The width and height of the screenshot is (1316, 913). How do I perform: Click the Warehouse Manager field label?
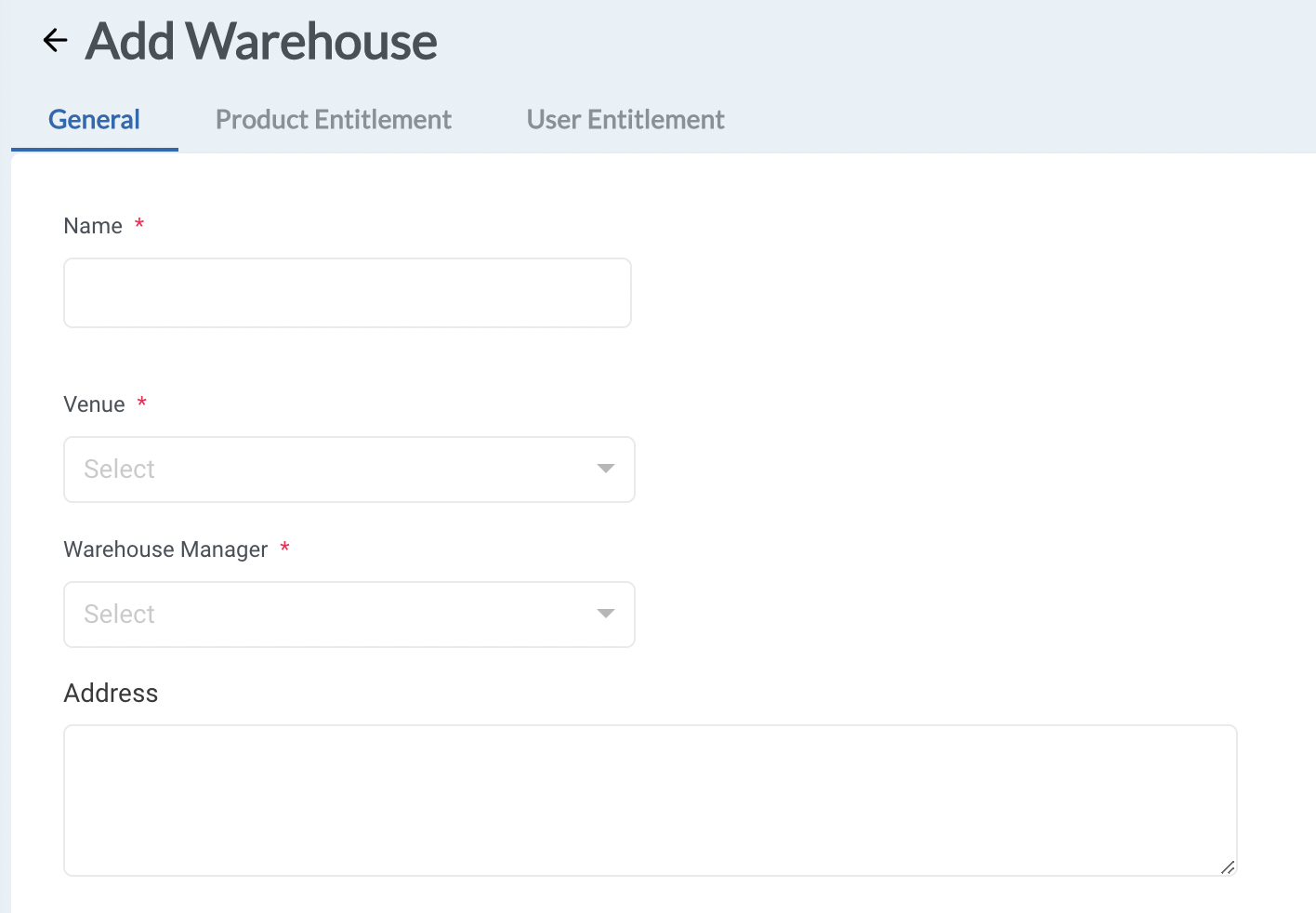click(x=166, y=549)
